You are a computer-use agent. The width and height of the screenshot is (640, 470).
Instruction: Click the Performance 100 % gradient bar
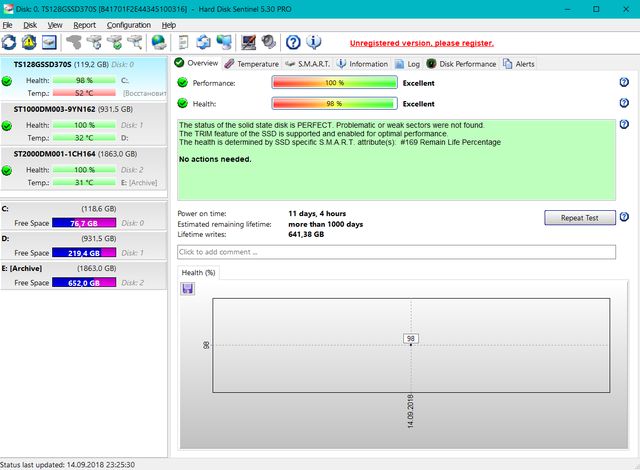click(x=334, y=83)
